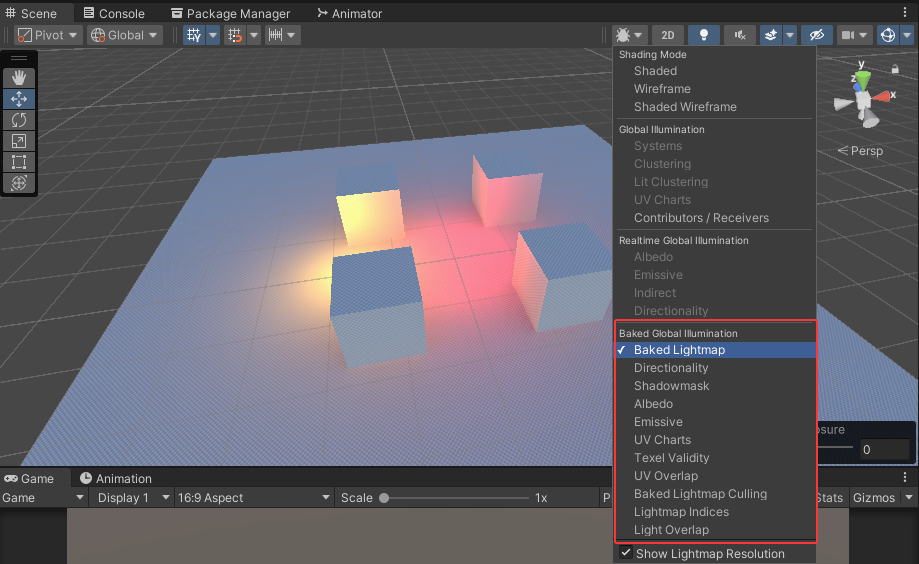Open the Pivot handle position dropdown
Screen dimensions: 919x564
[x=47, y=35]
